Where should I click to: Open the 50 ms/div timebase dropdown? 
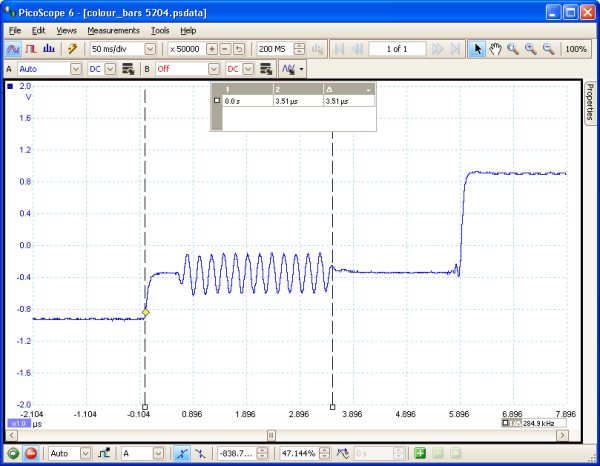tap(150, 49)
